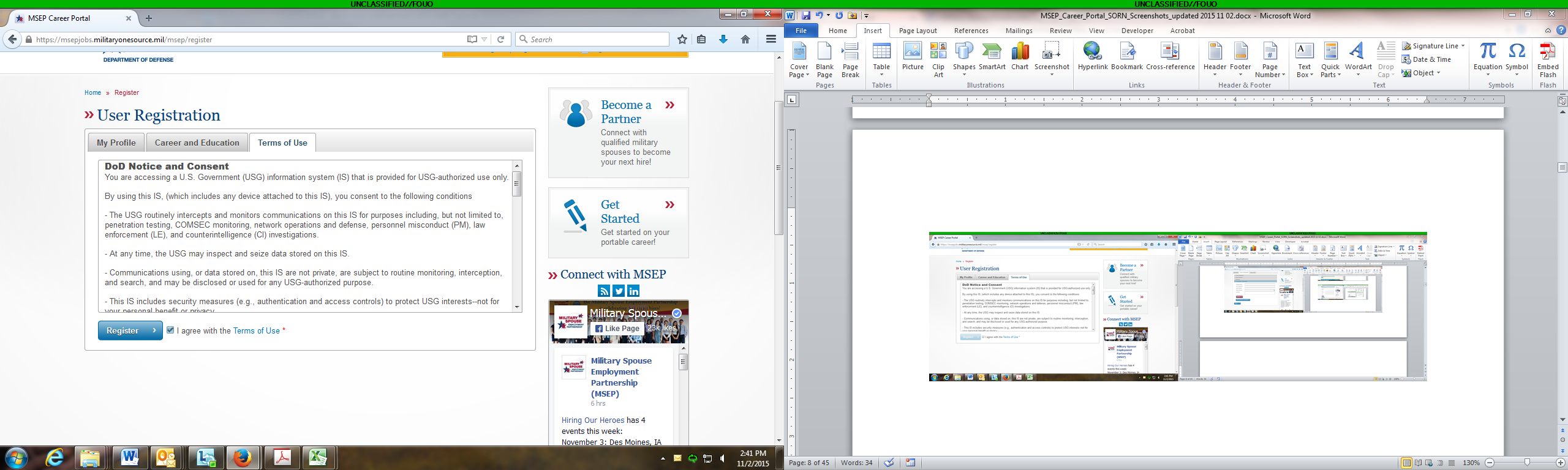Open Internet Explorer from the taskbar

coord(55,458)
